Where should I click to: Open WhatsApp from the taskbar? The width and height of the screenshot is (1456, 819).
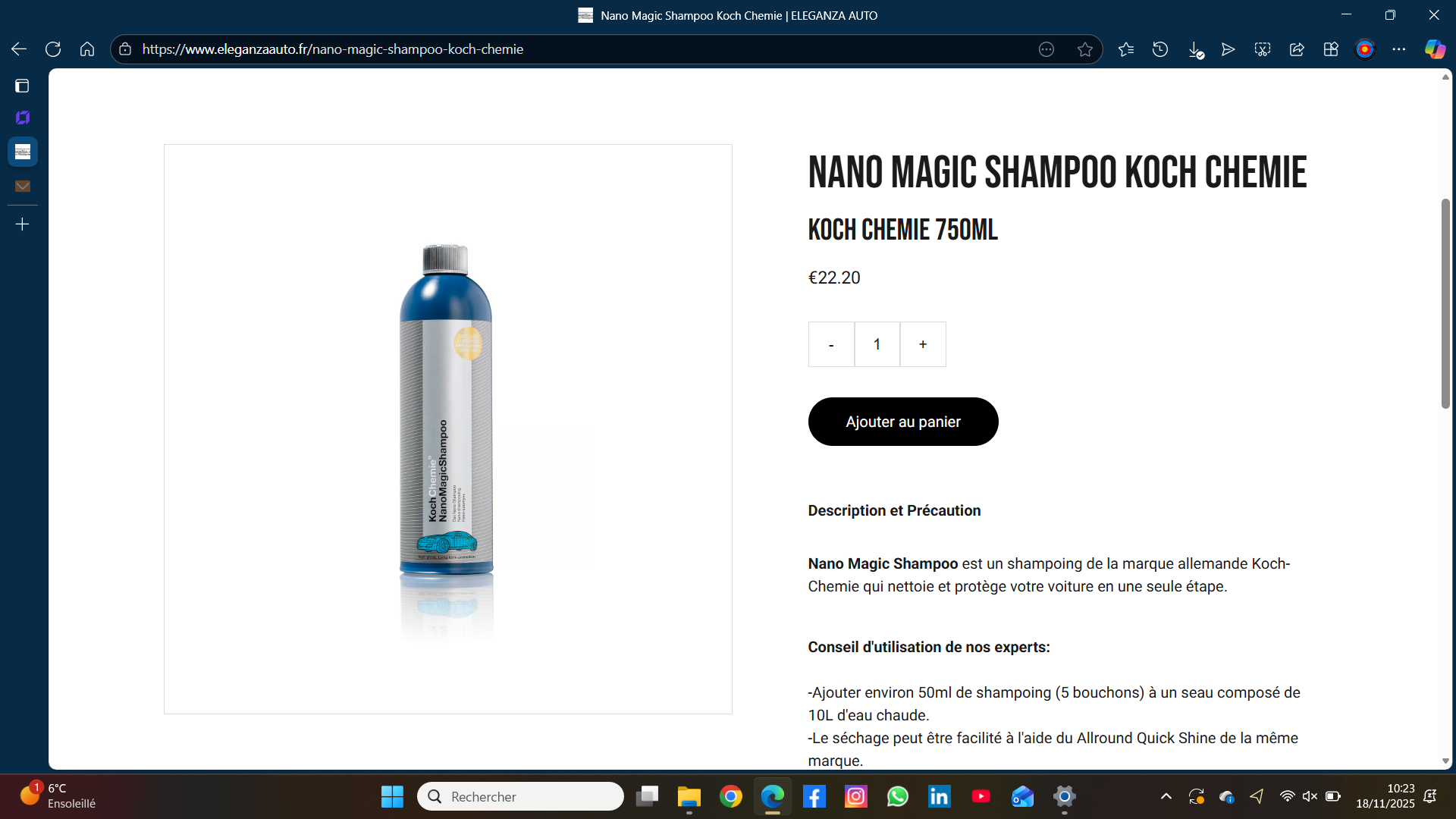click(897, 796)
